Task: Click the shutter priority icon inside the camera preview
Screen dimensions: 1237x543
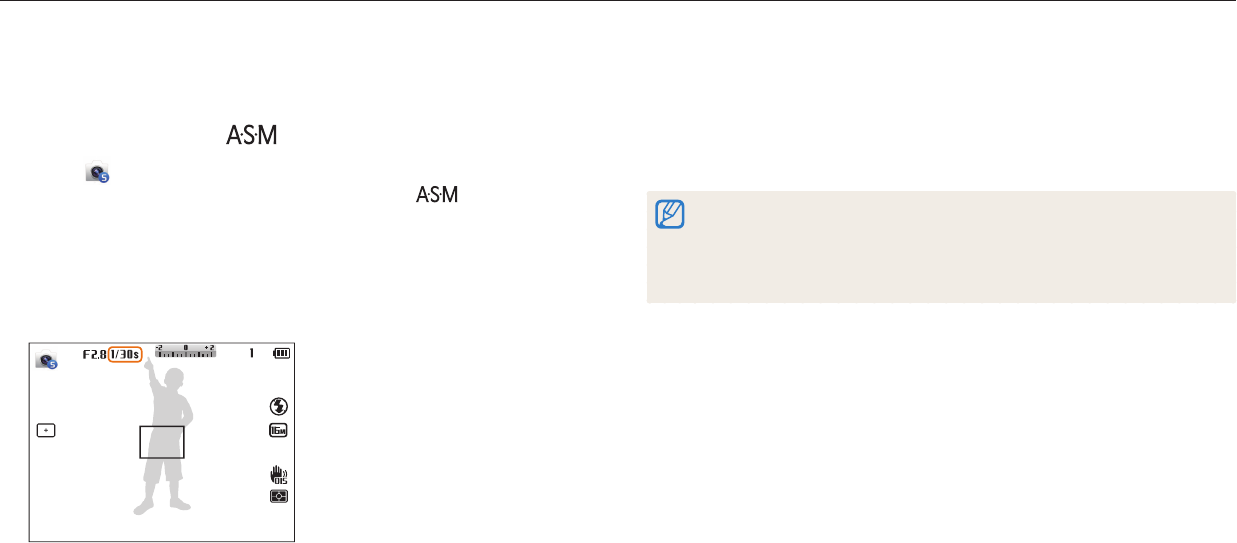Action: pos(46,361)
